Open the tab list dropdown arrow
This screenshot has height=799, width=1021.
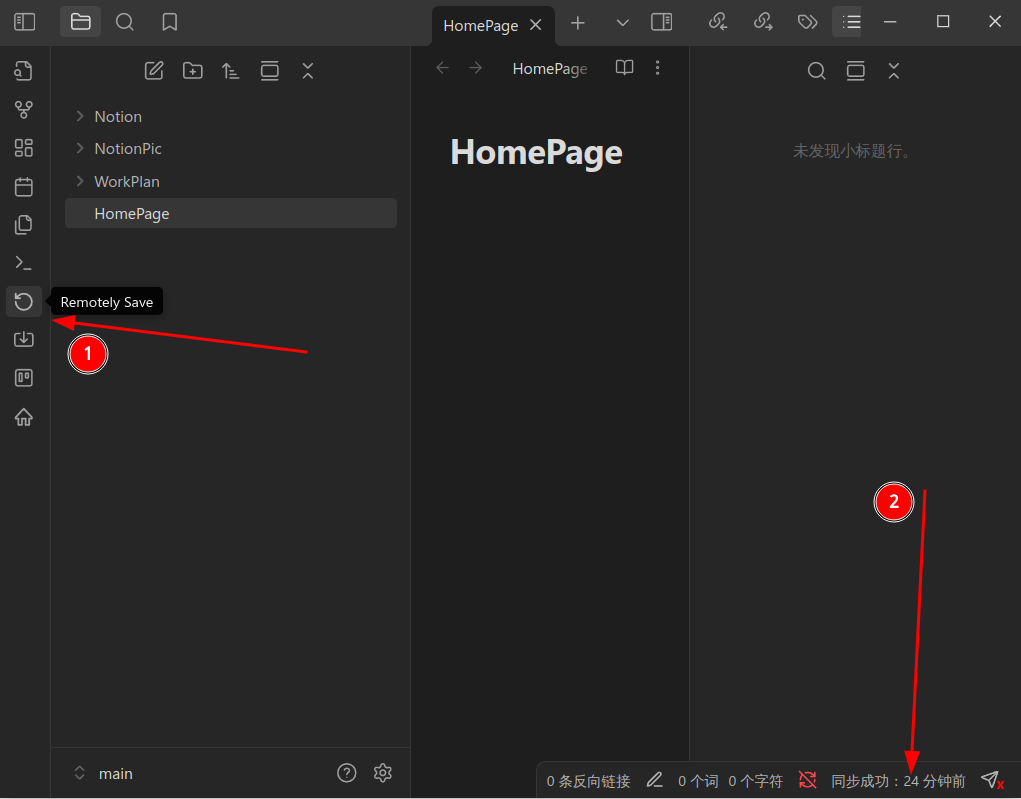click(x=622, y=23)
